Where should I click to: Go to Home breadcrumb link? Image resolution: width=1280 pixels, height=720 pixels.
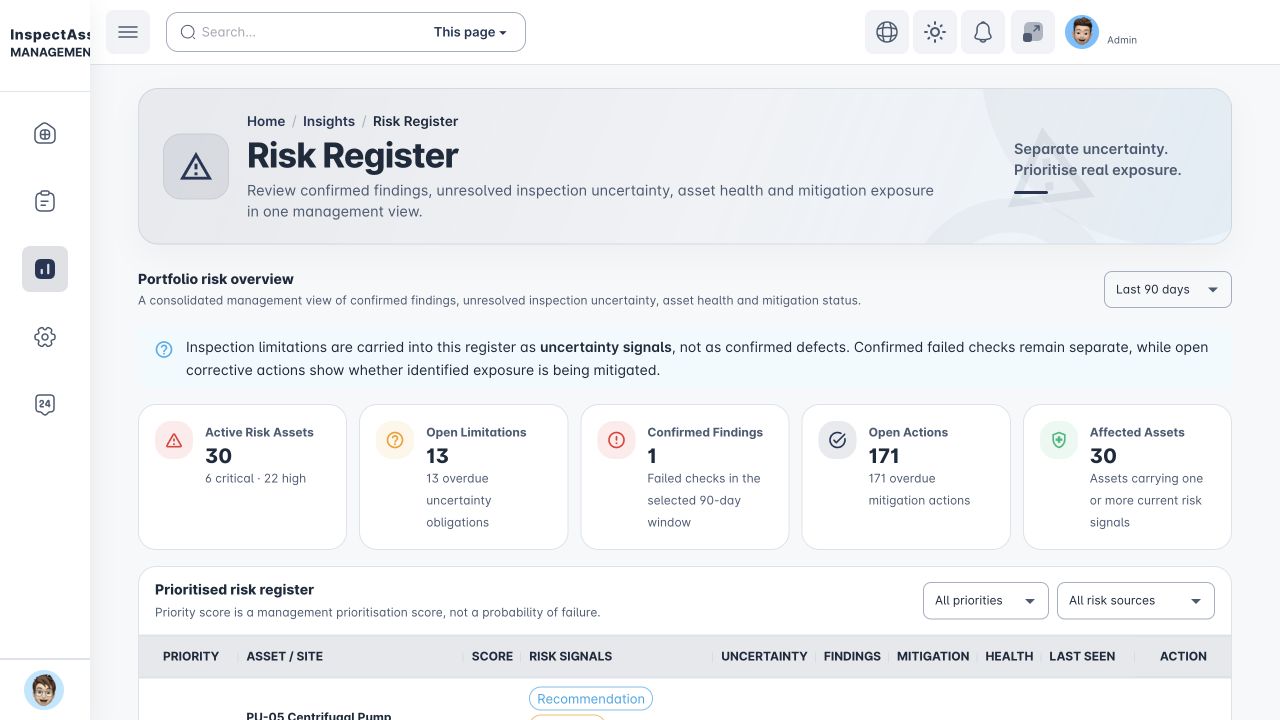pyautogui.click(x=266, y=121)
